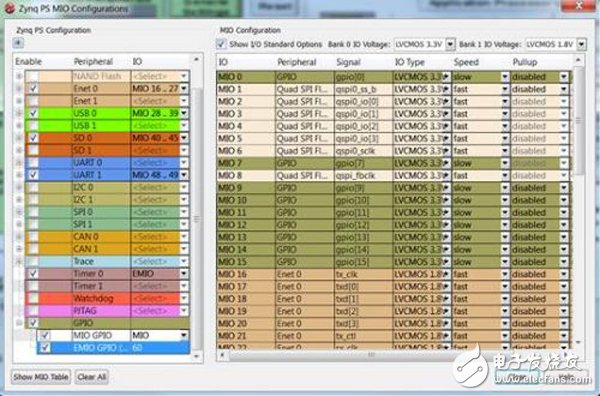Image resolution: width=600 pixels, height=396 pixels.
Task: Expand the SD 0 peripheral node
Action: (19, 138)
